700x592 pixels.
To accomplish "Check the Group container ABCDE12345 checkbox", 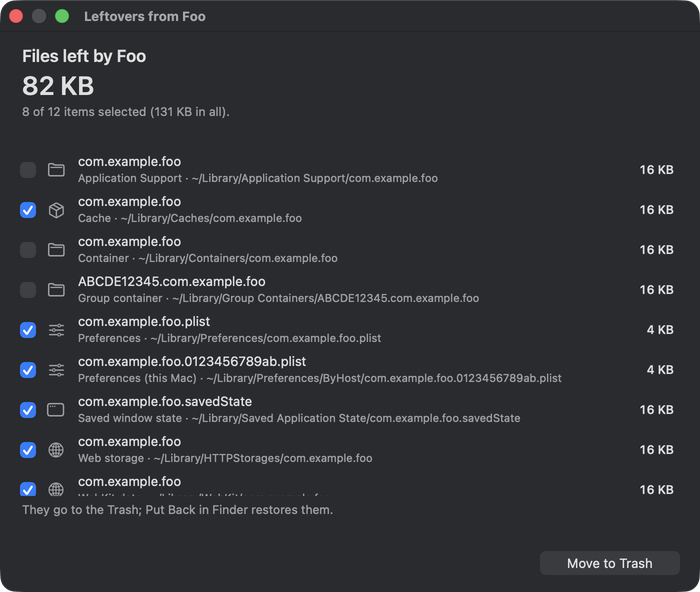I will (x=28, y=290).
